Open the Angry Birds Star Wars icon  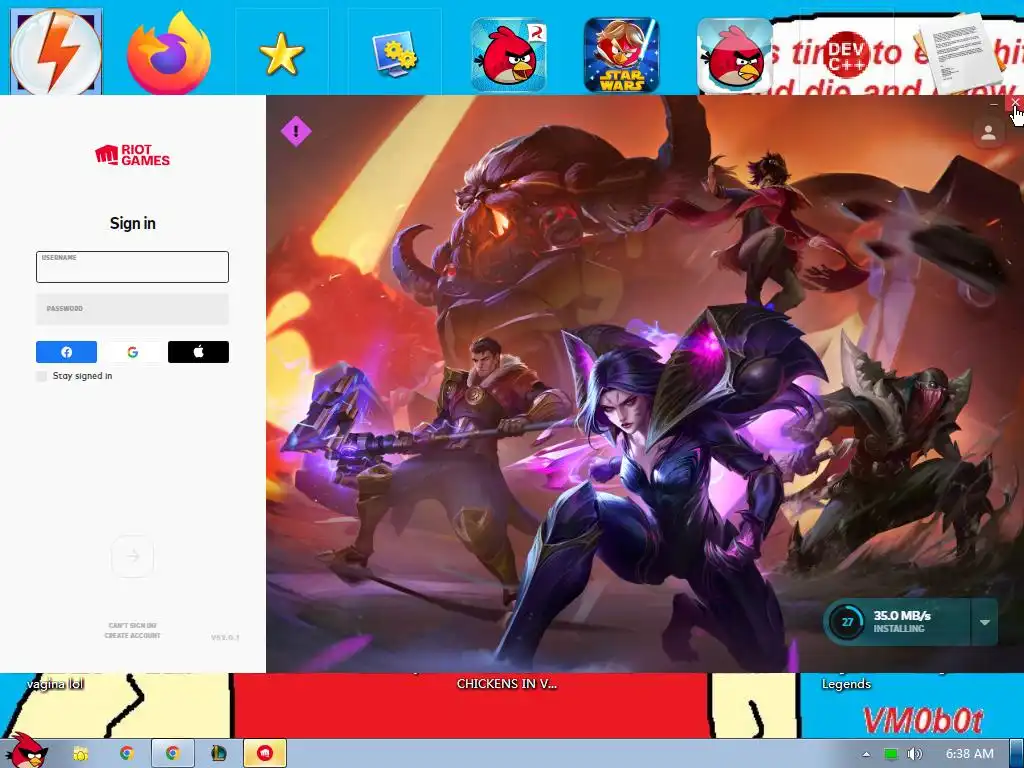coord(621,55)
